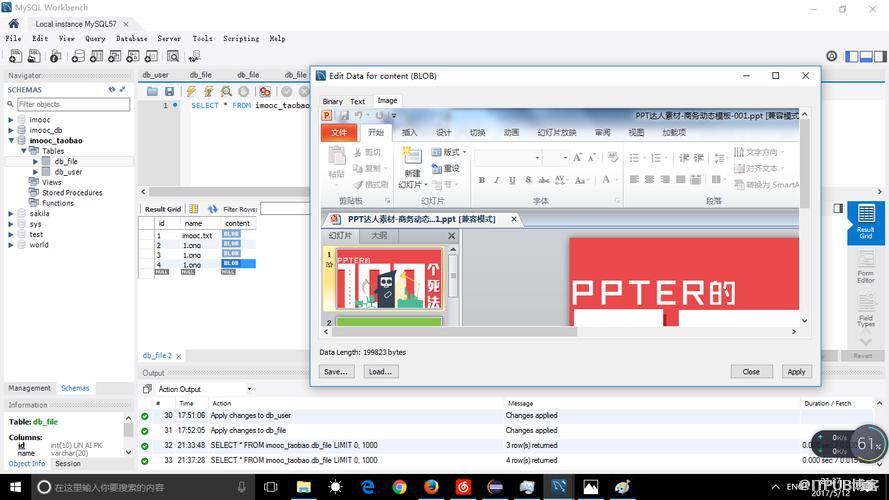
Task: Commit transaction checkmark icon
Action: (287, 91)
